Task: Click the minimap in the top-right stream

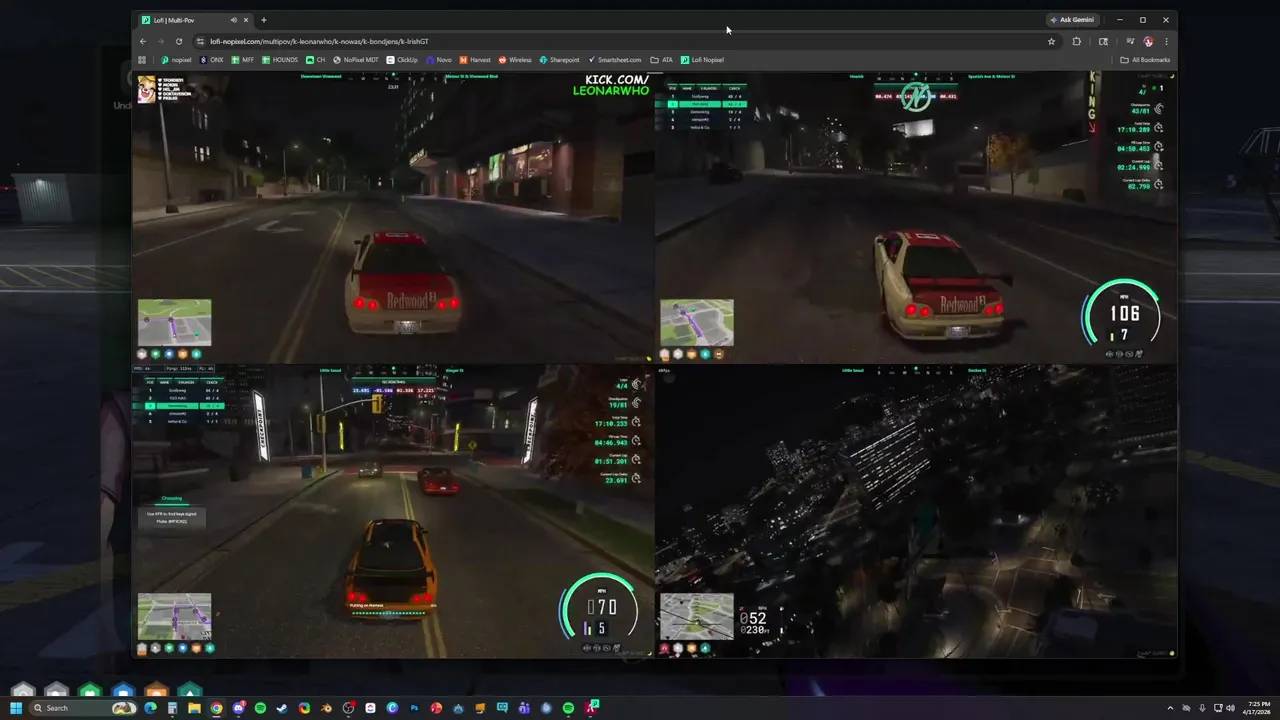Action: coord(697,322)
